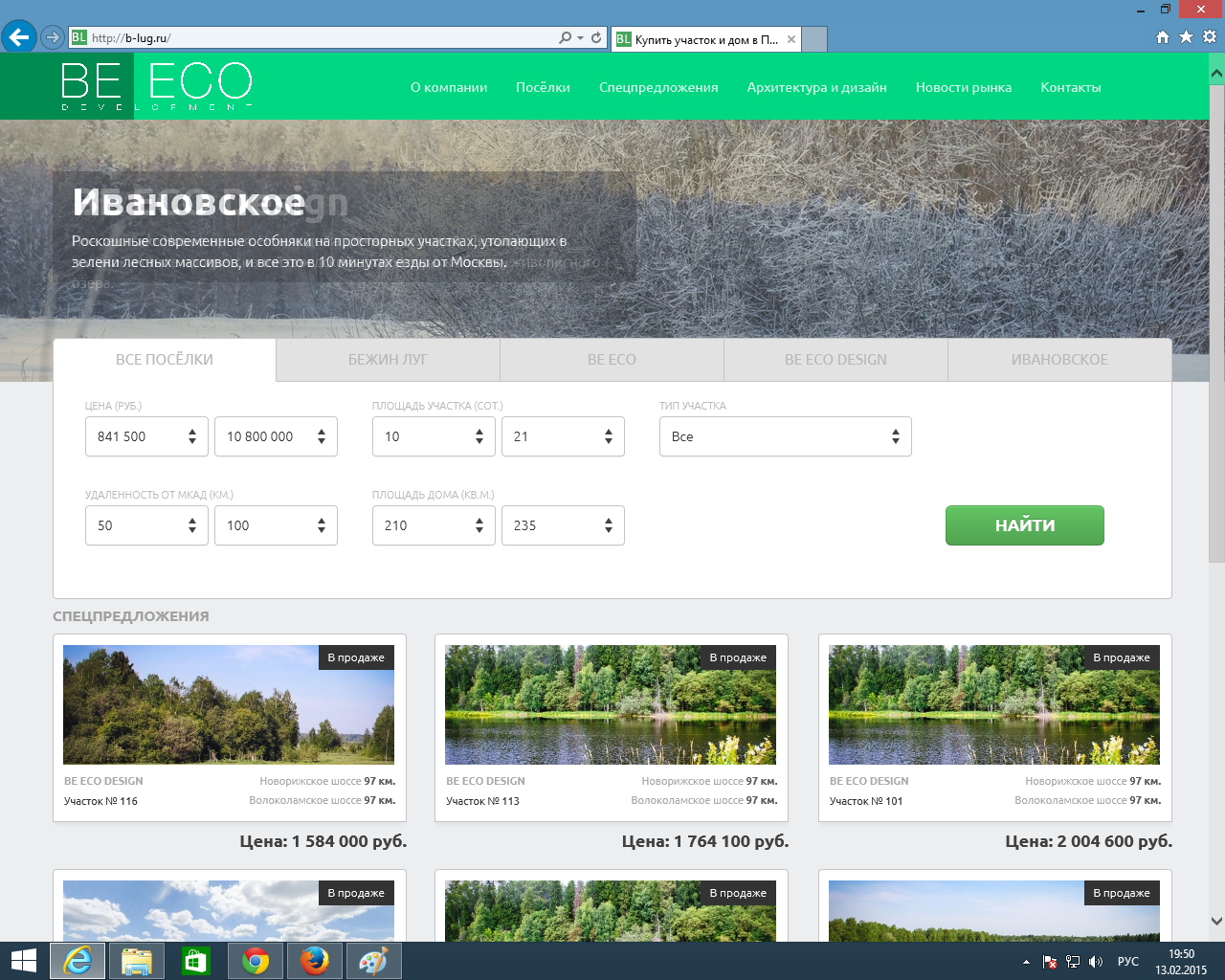This screenshot has height=980, width=1225.
Task: Switch to the Бежин Луг tab
Action: [x=388, y=360]
